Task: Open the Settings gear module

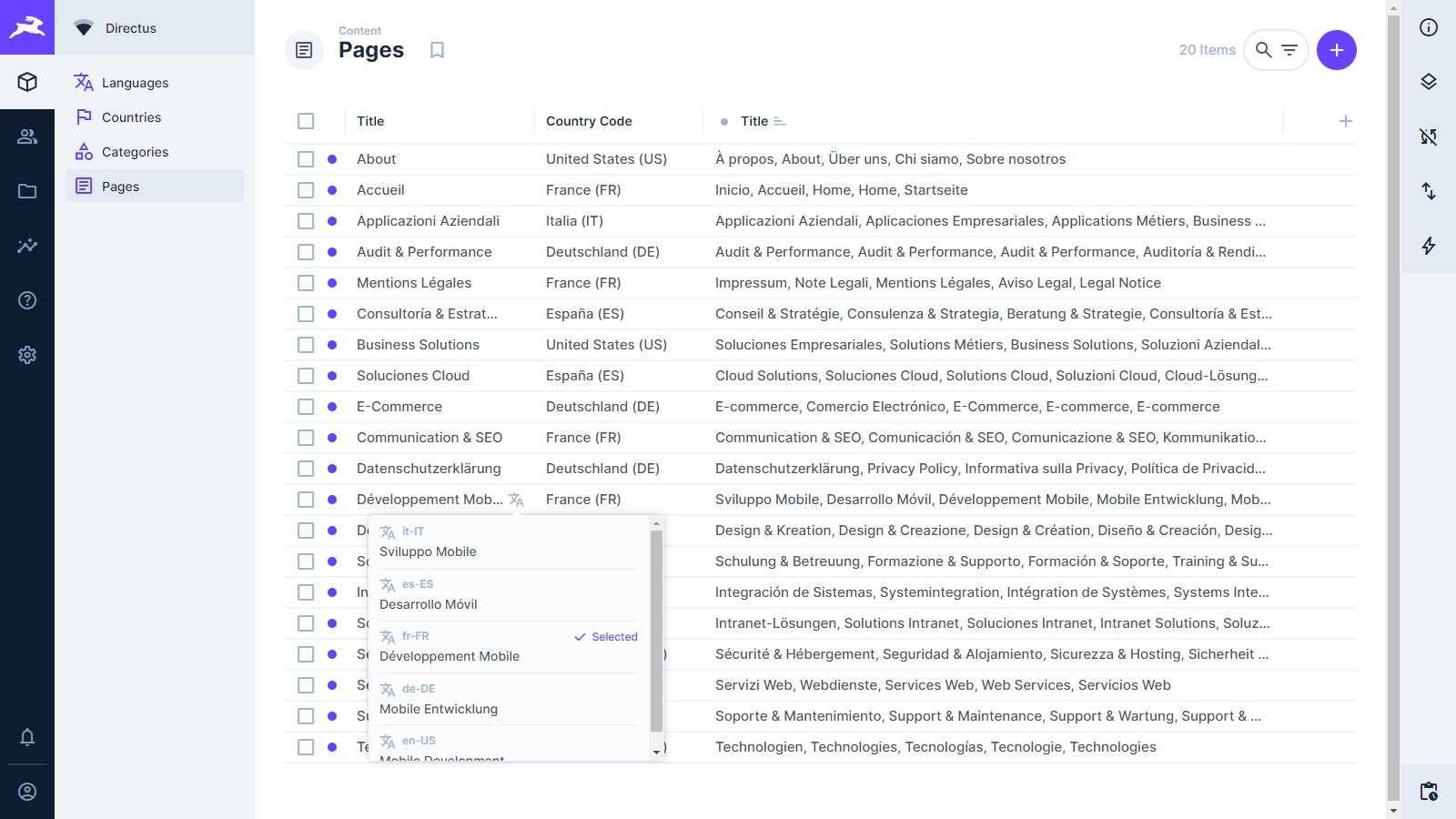Action: [x=27, y=355]
